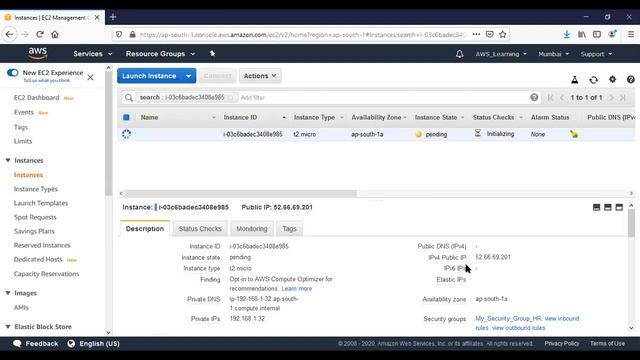This screenshot has width=640, height=360.
Task: Close the New EC2 Experience banner
Action: point(91,77)
